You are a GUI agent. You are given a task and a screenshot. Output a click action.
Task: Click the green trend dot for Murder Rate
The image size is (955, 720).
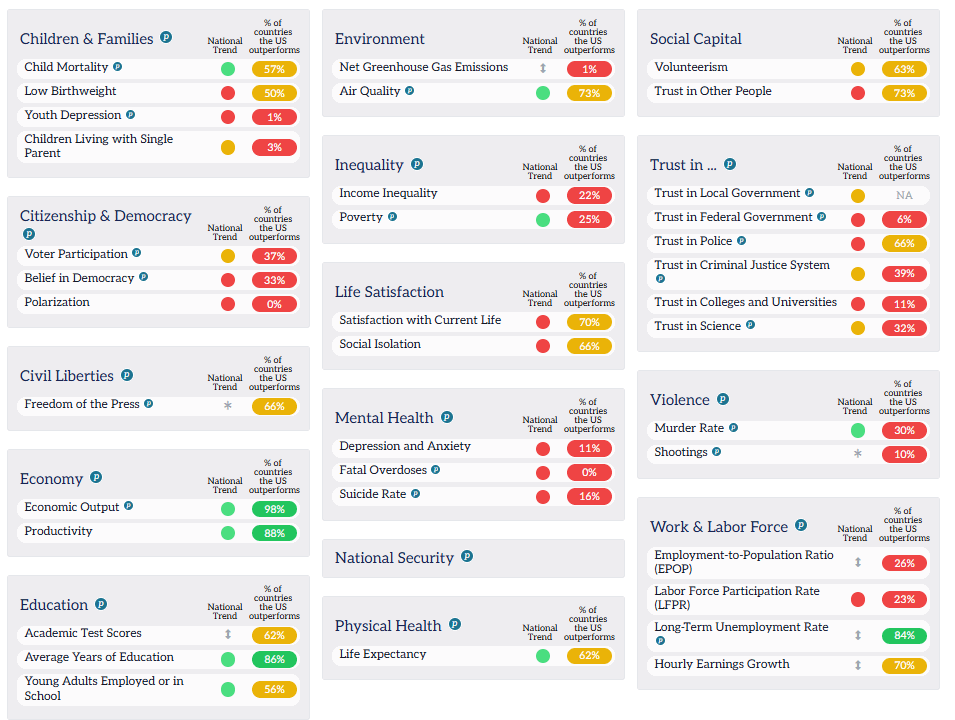point(858,431)
